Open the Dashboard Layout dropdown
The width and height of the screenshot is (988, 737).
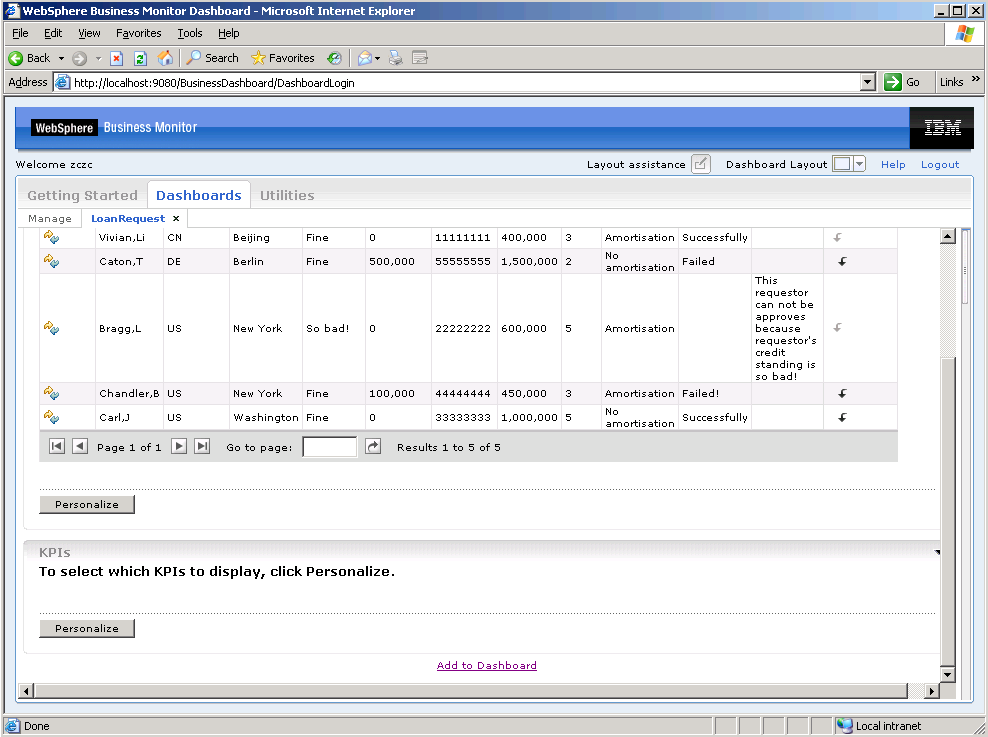859,165
